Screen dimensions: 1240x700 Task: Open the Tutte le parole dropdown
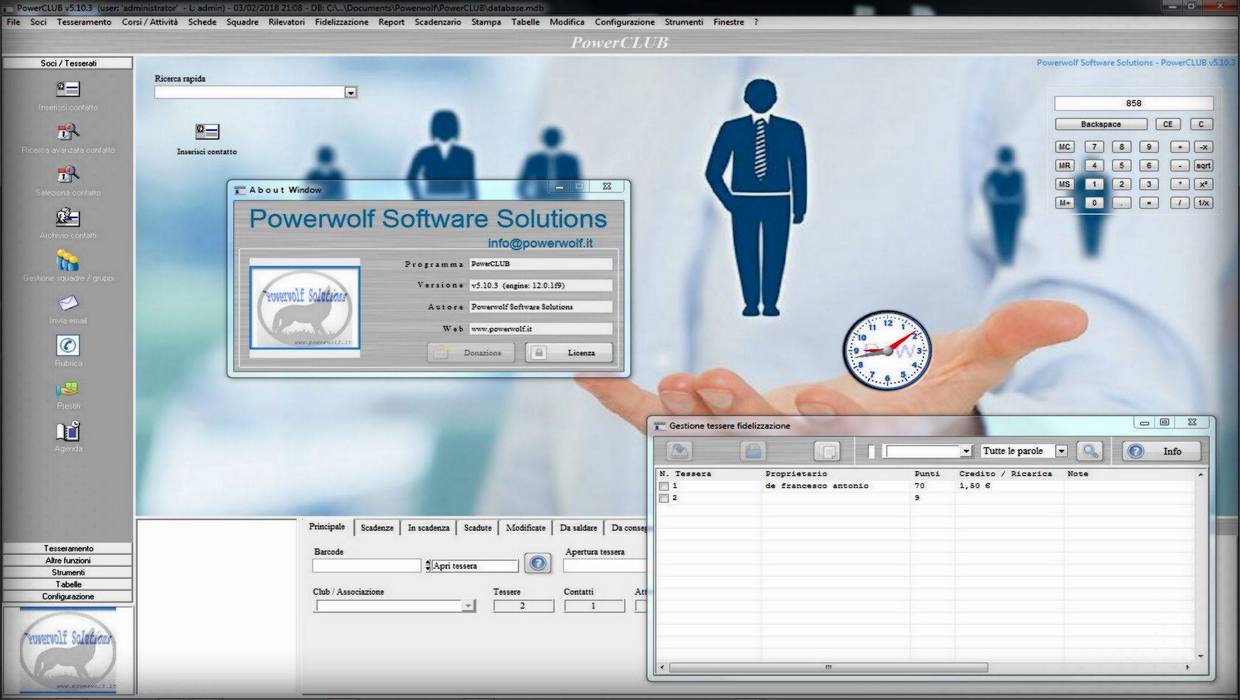coord(1061,451)
